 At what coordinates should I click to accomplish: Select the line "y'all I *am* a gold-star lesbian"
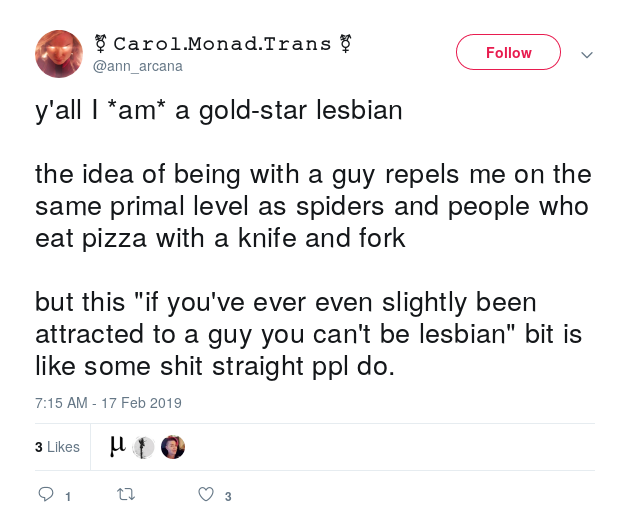click(x=219, y=111)
